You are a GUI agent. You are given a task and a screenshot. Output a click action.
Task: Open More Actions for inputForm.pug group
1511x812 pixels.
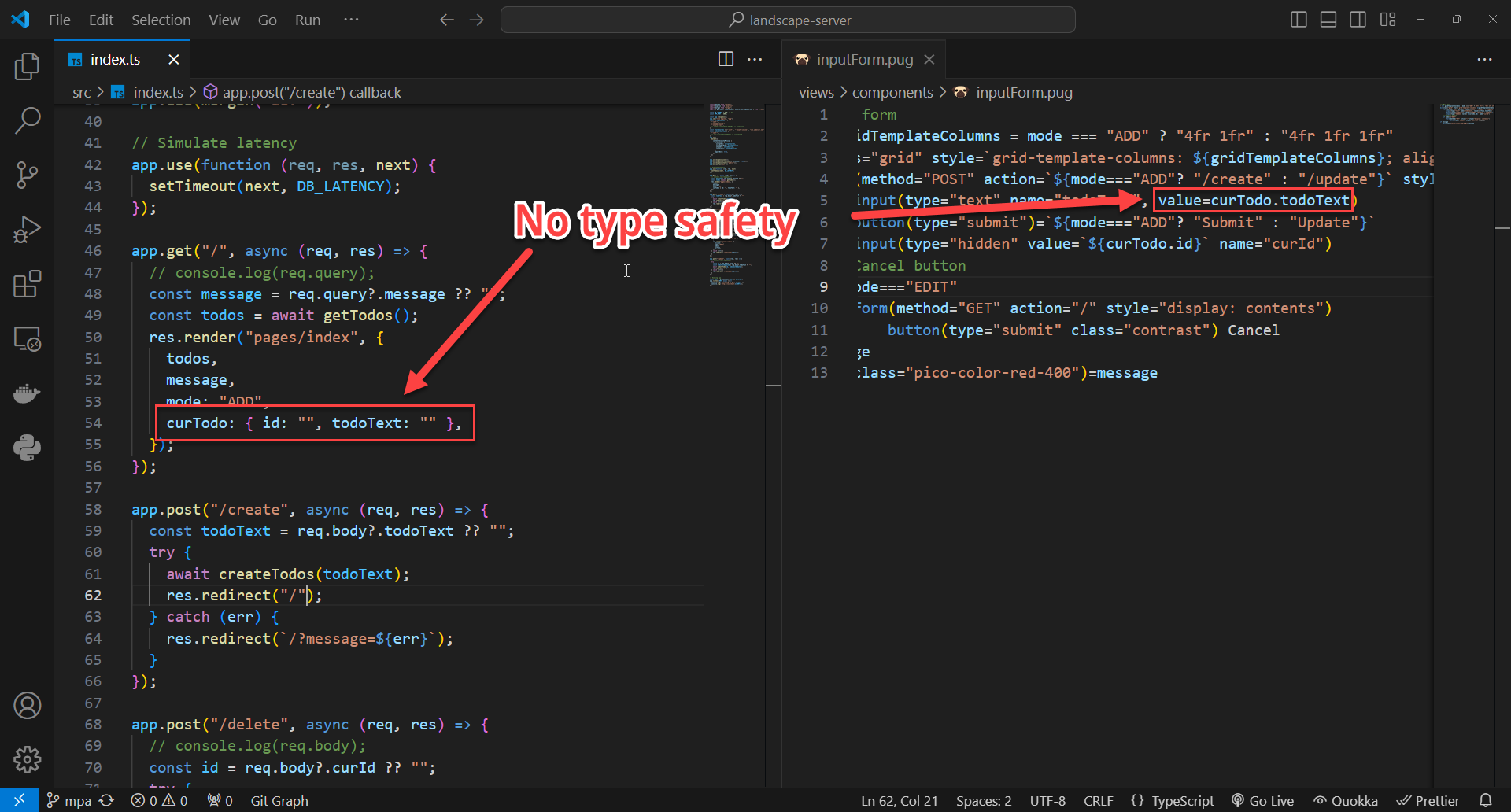pyautogui.click(x=1484, y=59)
